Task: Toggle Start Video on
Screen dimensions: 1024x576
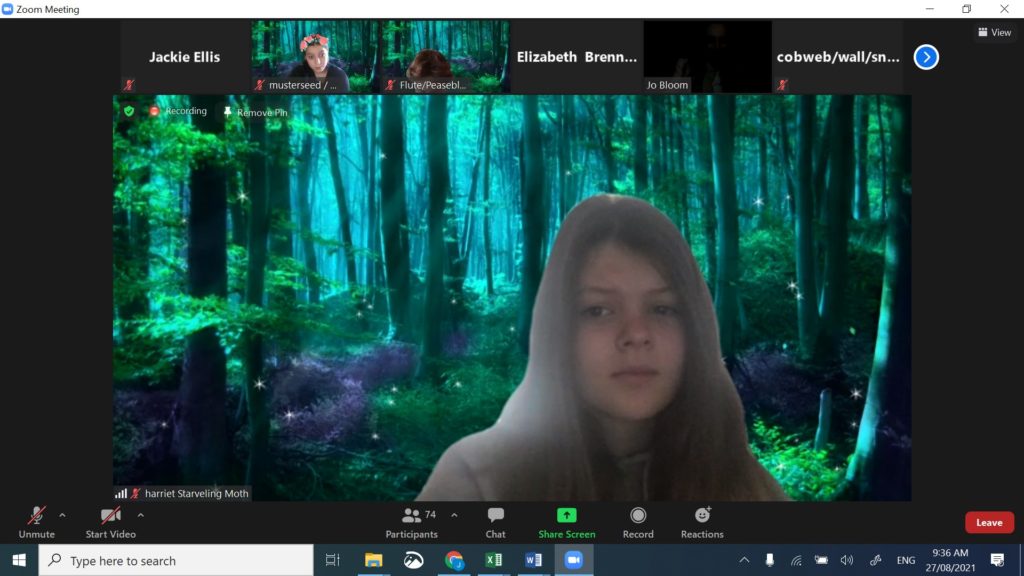Action: (110, 522)
